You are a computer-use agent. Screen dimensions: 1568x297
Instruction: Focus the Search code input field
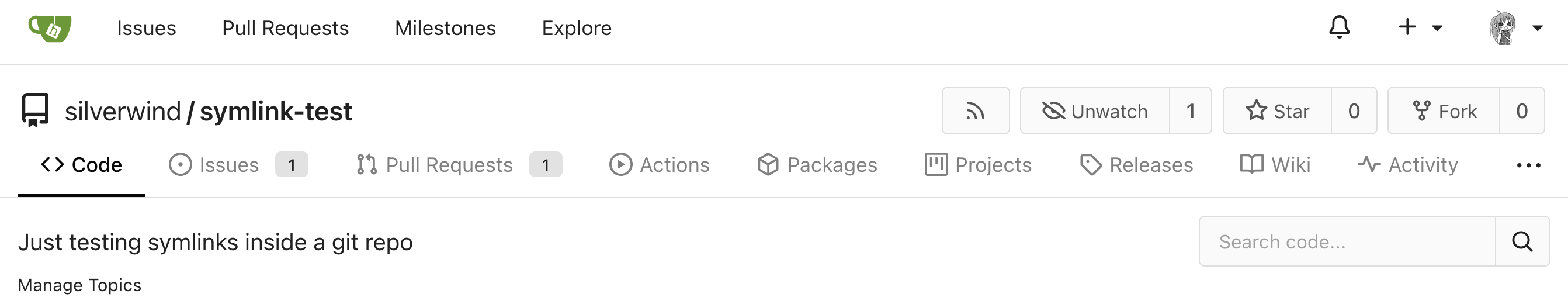pos(1347,241)
